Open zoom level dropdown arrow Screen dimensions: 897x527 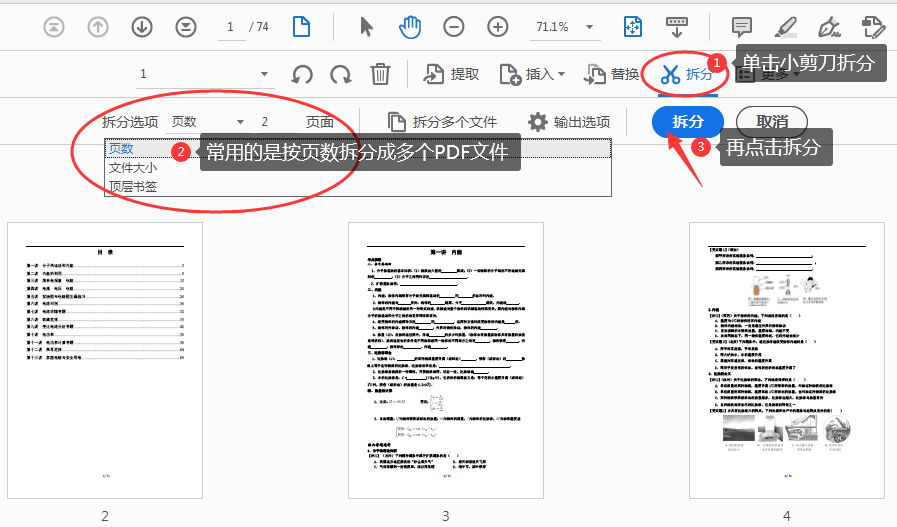click(590, 27)
